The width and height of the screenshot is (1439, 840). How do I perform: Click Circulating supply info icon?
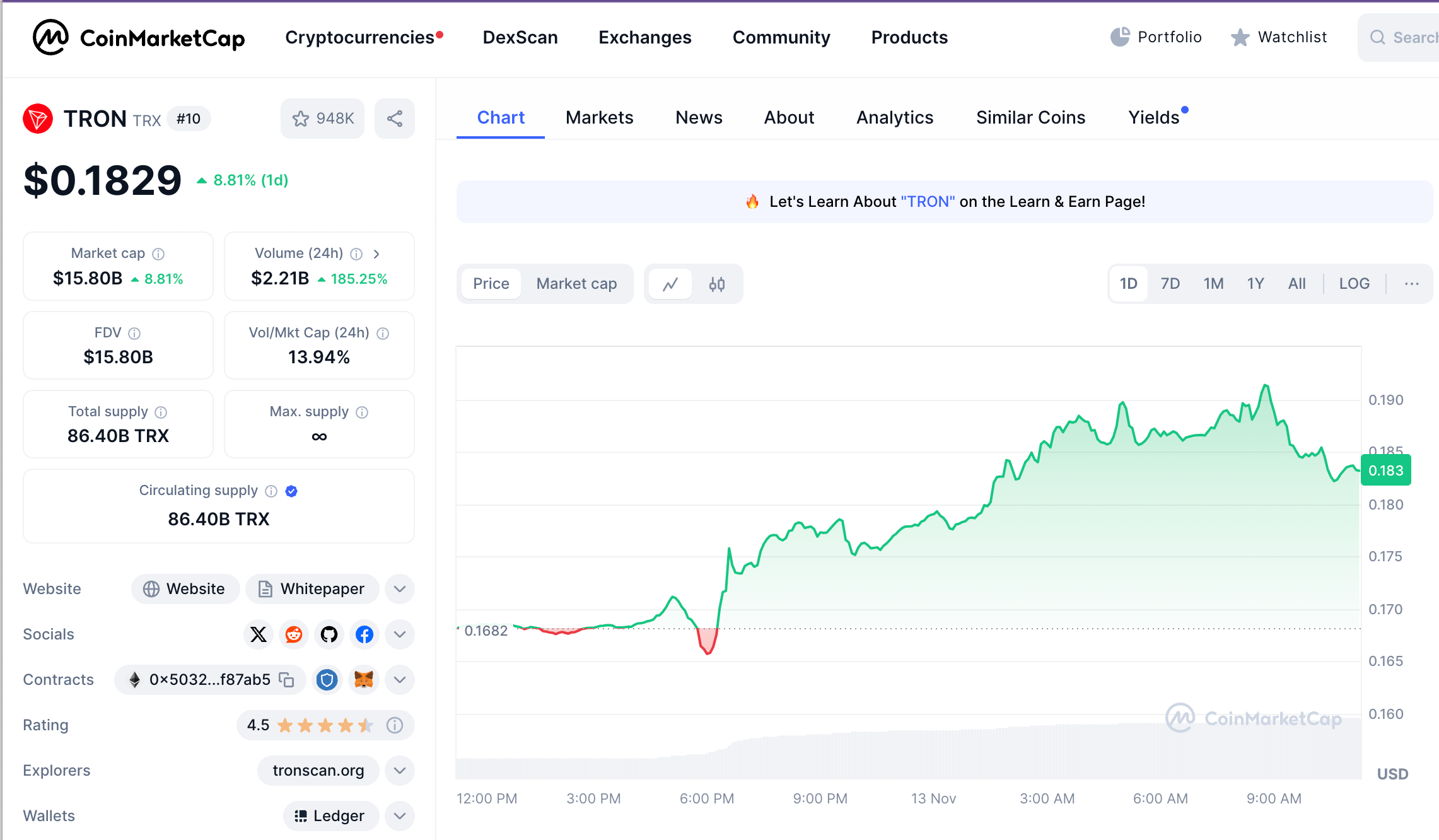(271, 491)
